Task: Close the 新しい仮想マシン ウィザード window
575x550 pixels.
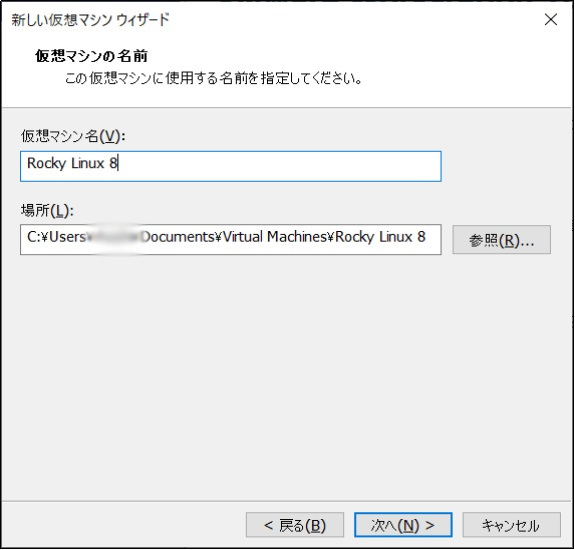Action: [x=551, y=19]
